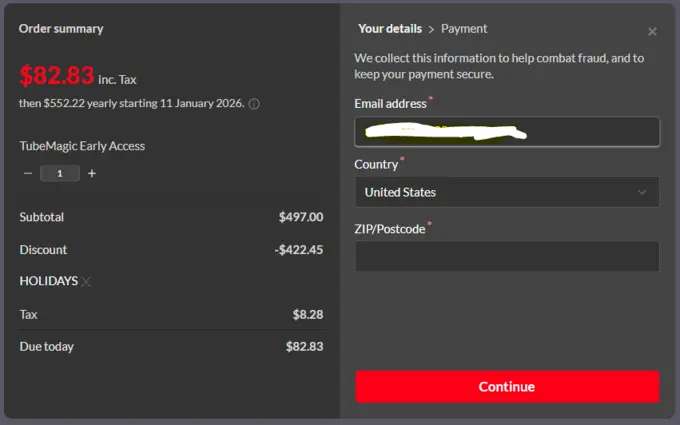
Task: Click into the ZIP/Postcode field
Action: 506,256
